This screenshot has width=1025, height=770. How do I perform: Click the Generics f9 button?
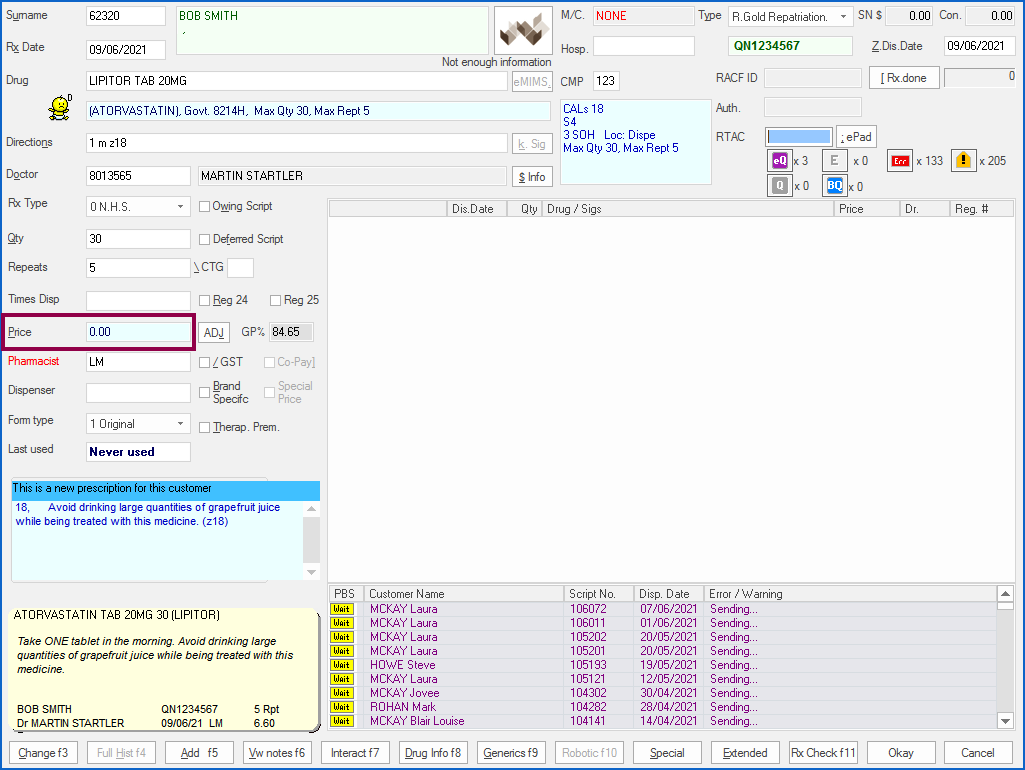tap(510, 753)
